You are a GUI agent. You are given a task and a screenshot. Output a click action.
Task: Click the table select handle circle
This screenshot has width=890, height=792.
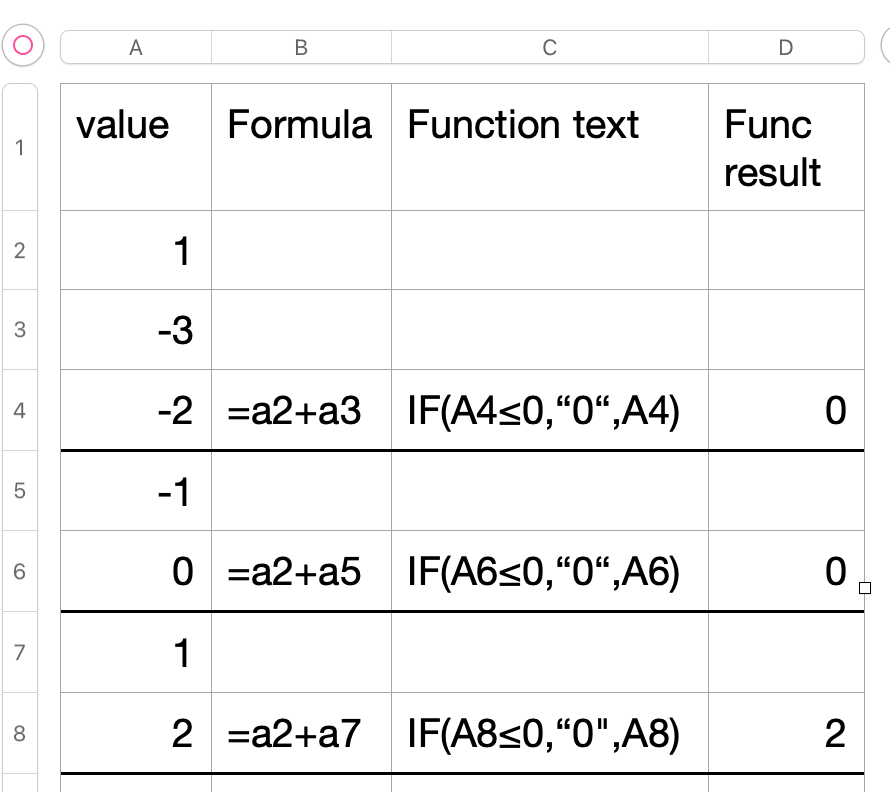click(22, 45)
